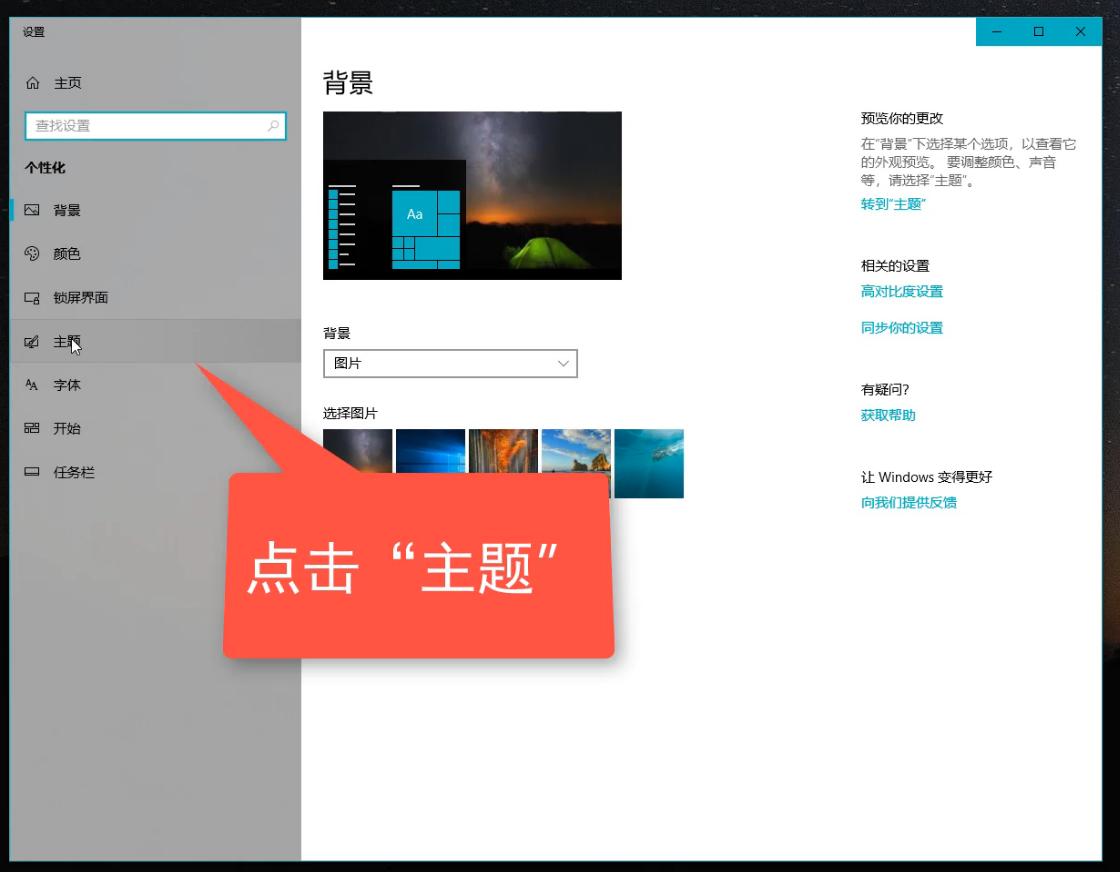Open the 任务栏 (Taskbar) settings page
This screenshot has width=1120, height=872.
pyautogui.click(x=75, y=471)
